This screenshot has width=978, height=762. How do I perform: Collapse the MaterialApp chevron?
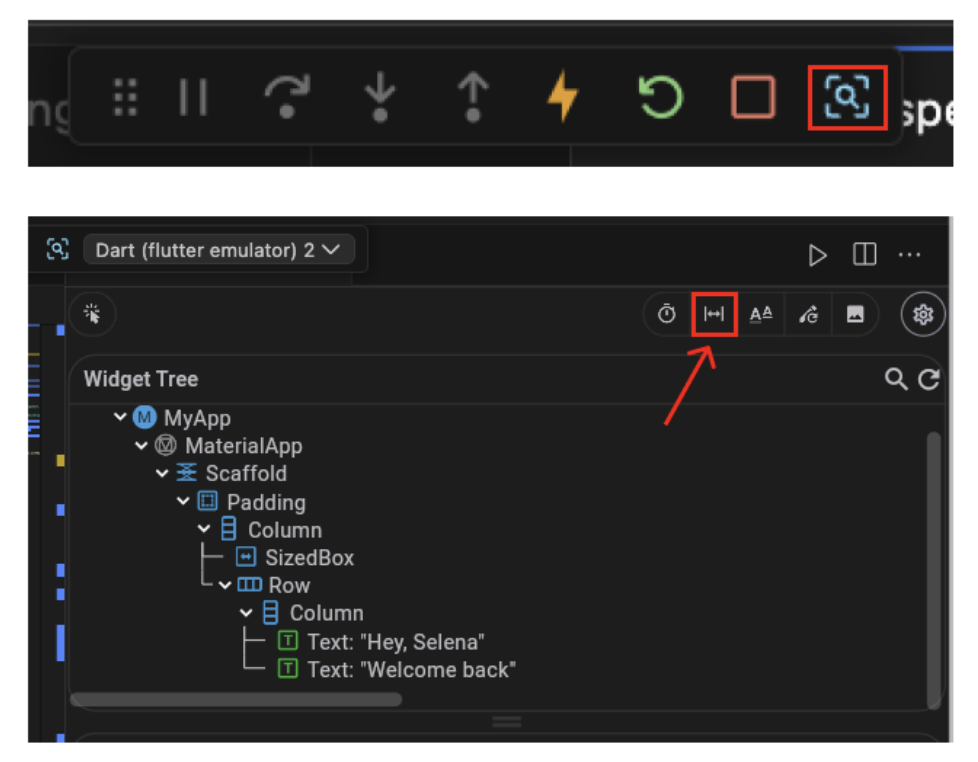pyautogui.click(x=142, y=445)
